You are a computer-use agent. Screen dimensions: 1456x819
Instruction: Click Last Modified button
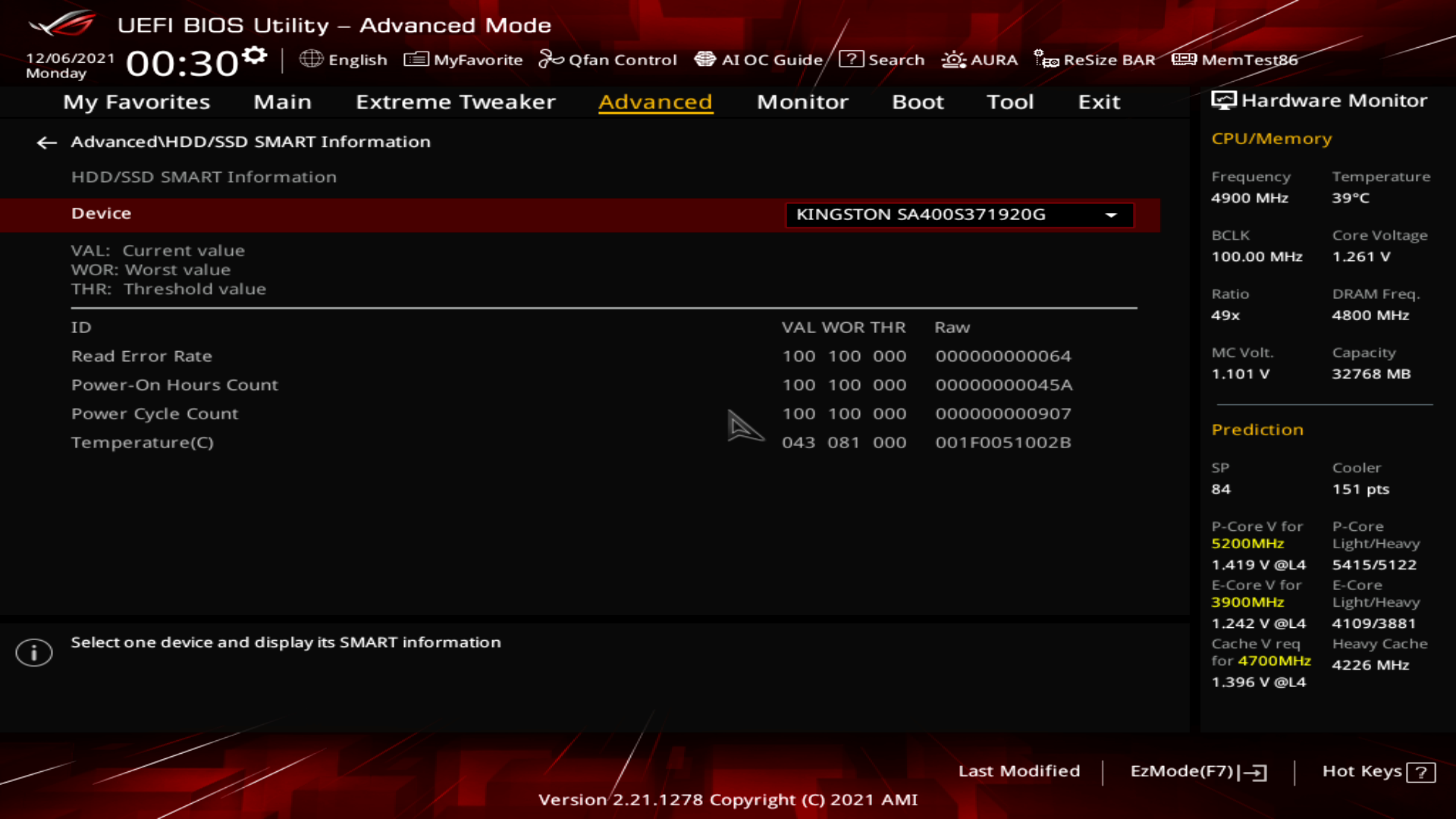pos(1018,770)
